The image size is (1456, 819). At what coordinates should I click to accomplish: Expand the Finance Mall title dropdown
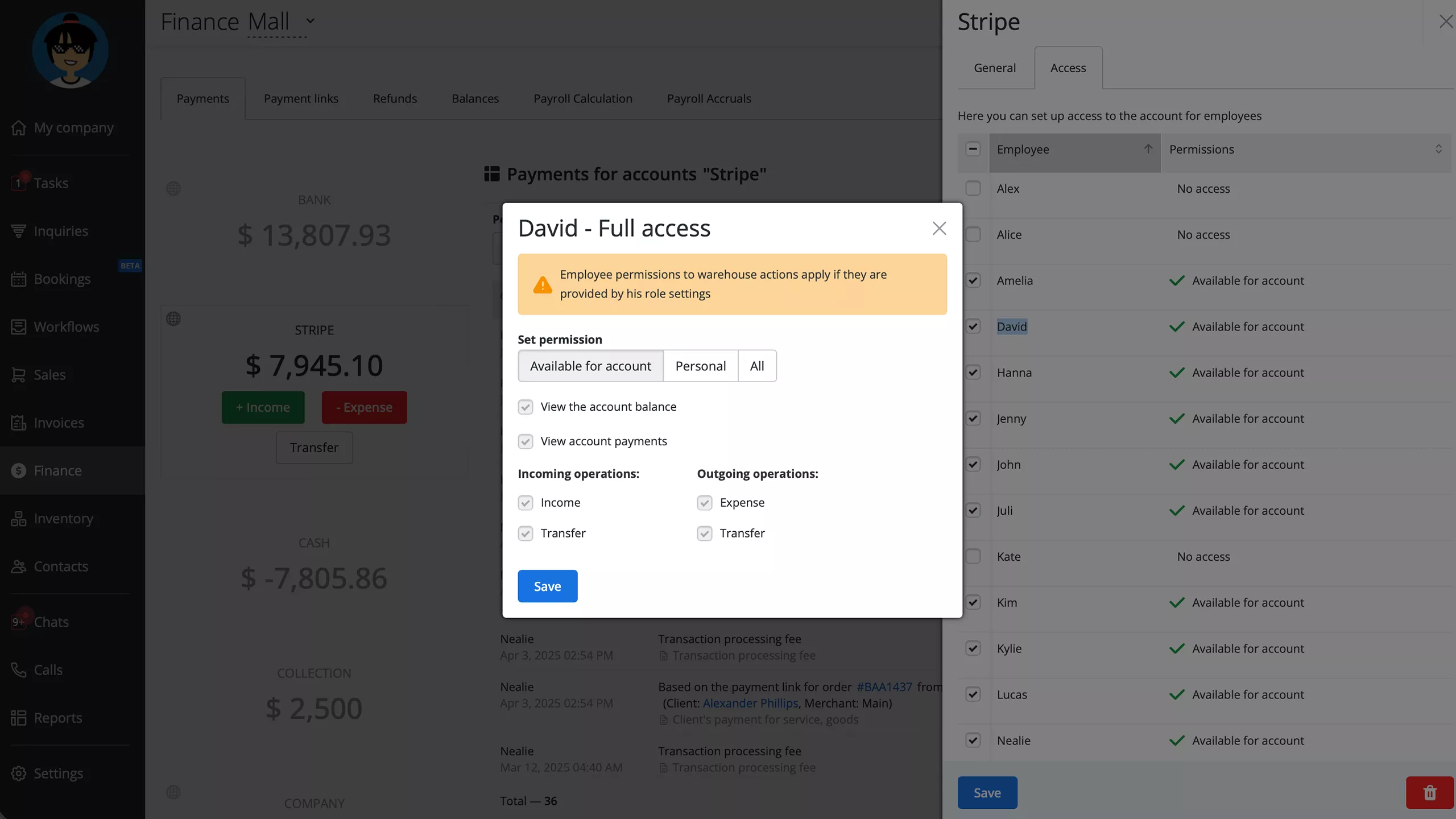[310, 22]
